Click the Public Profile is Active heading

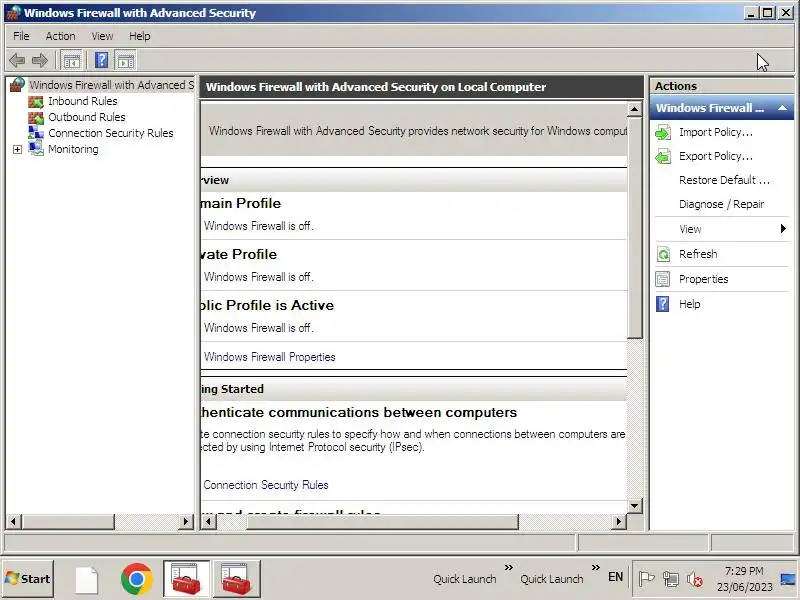tap(267, 305)
